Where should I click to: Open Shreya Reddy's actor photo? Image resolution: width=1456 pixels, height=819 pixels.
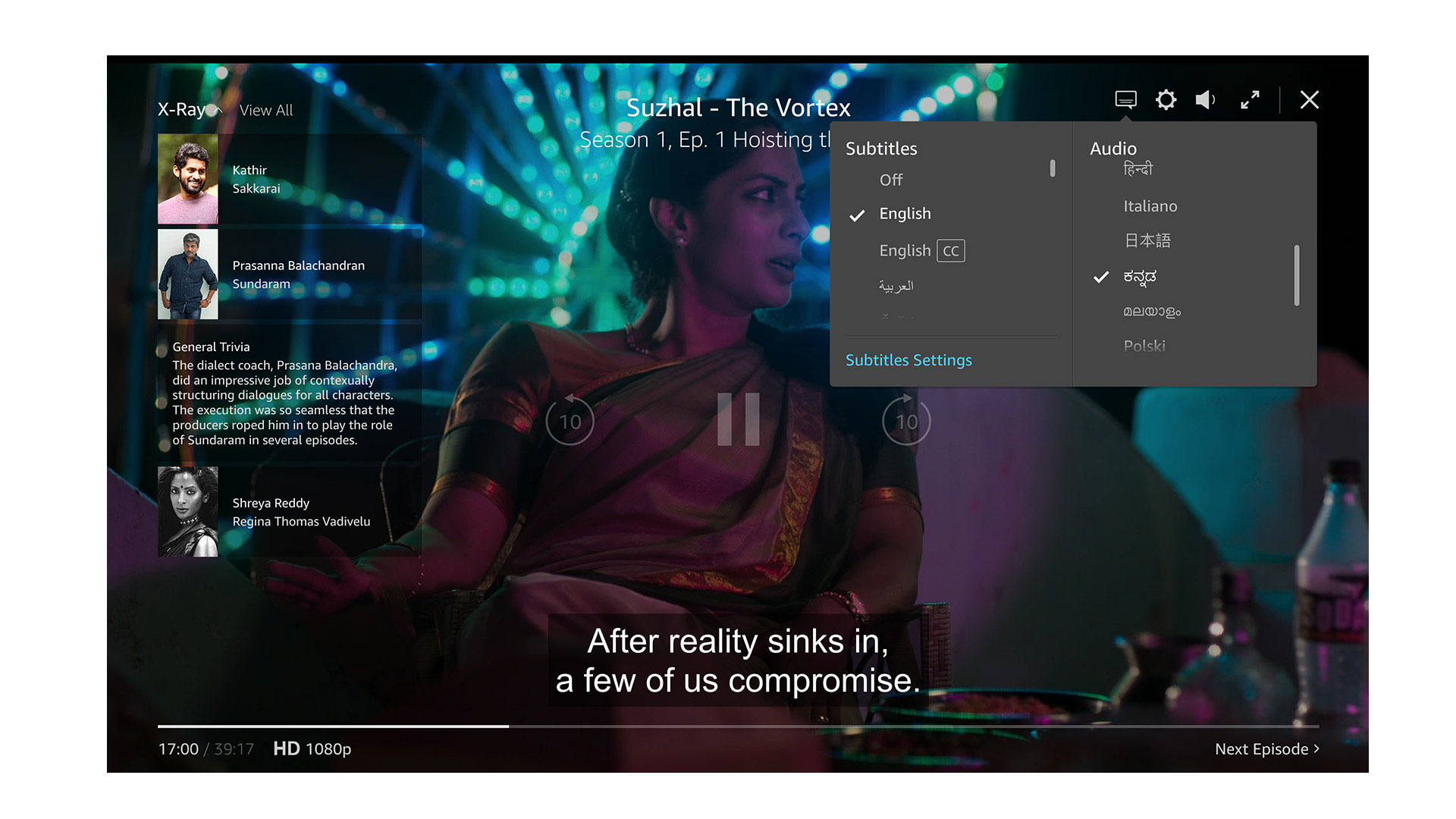[187, 512]
